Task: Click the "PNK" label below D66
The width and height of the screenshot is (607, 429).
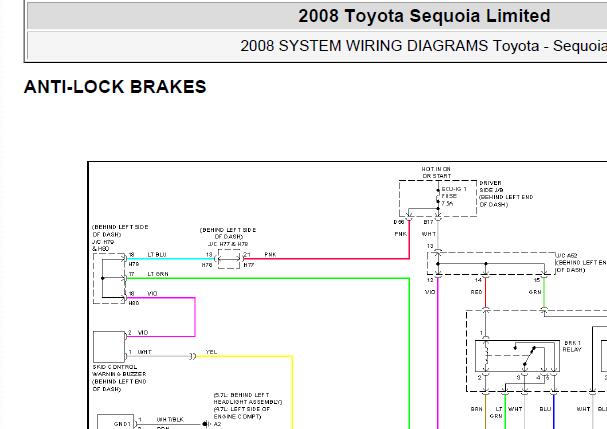Action: tap(401, 234)
